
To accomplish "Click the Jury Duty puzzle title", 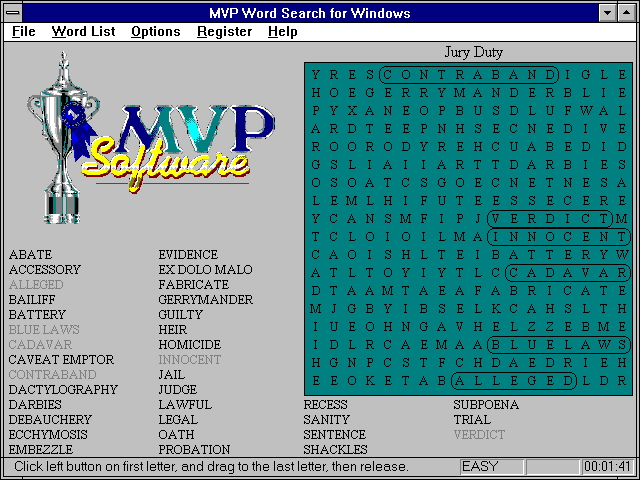I will coord(473,52).
